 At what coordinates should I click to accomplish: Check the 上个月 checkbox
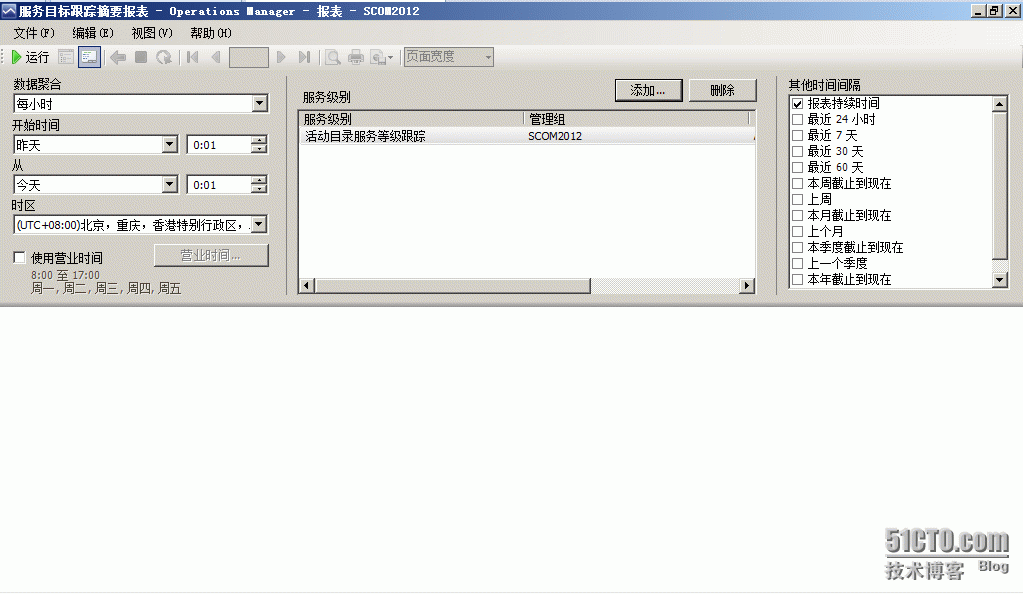click(797, 232)
